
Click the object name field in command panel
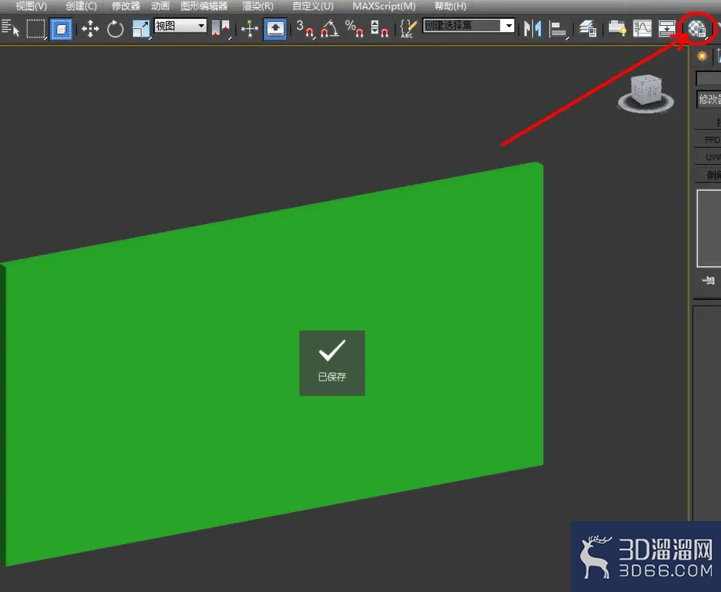tap(708, 78)
